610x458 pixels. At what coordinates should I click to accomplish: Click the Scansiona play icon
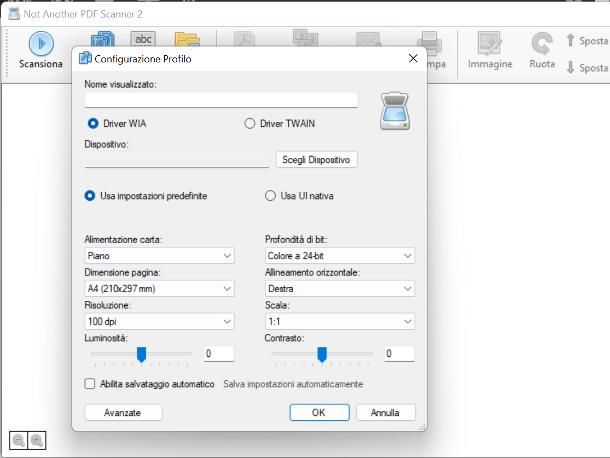click(x=41, y=44)
